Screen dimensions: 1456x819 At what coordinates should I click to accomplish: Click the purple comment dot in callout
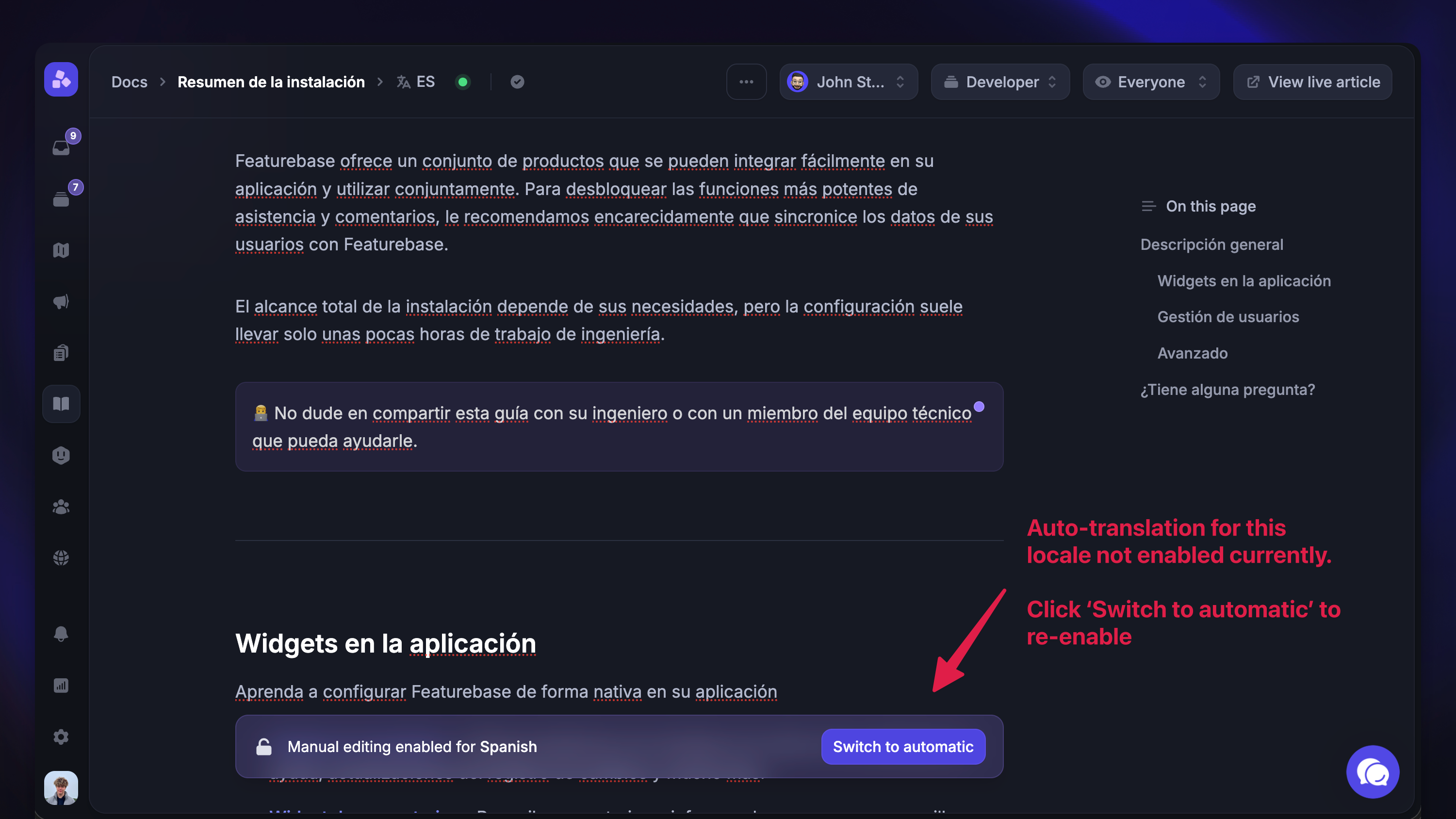[979, 407]
